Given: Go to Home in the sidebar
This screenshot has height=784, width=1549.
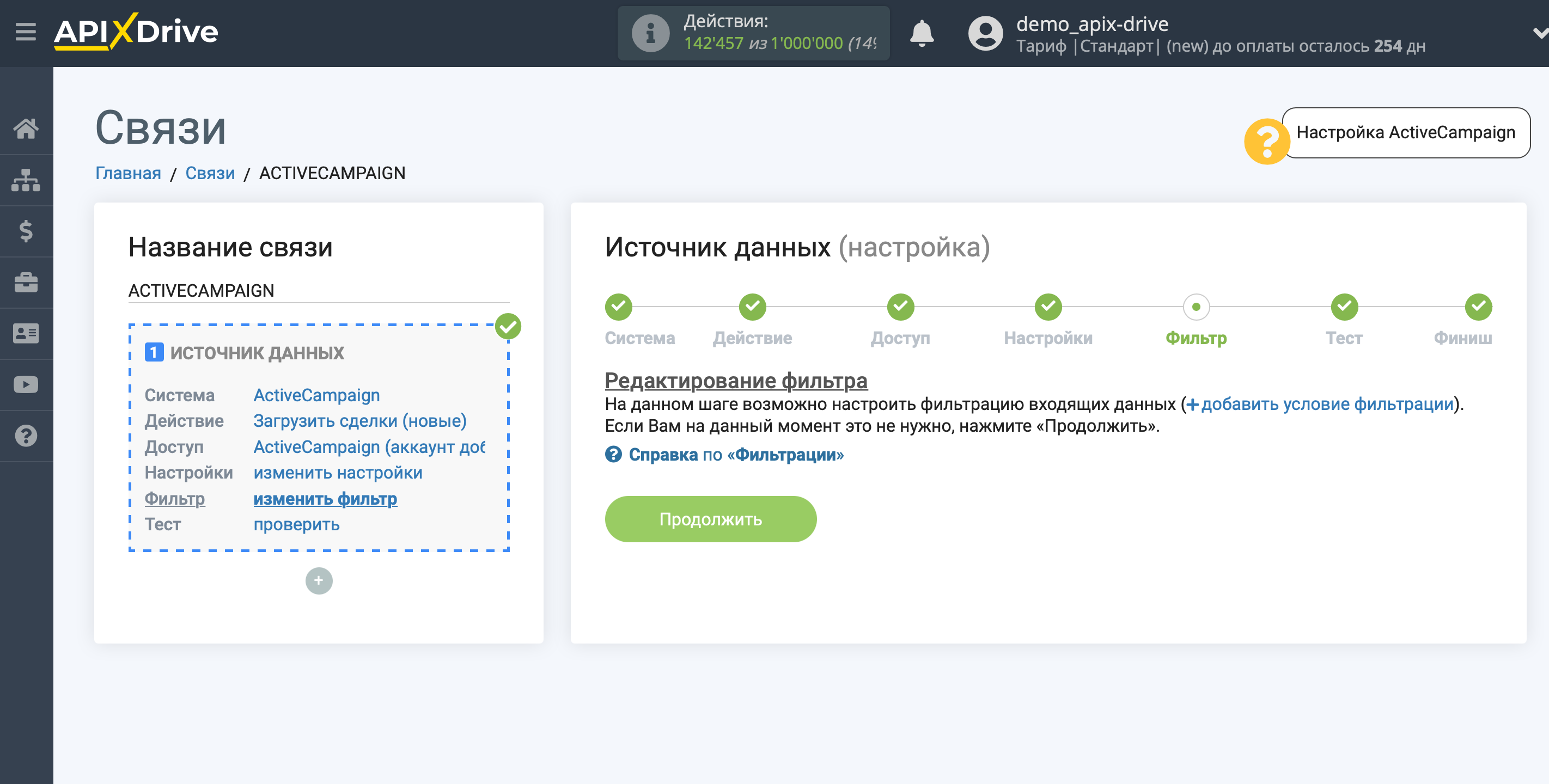Looking at the screenshot, I should [x=26, y=128].
